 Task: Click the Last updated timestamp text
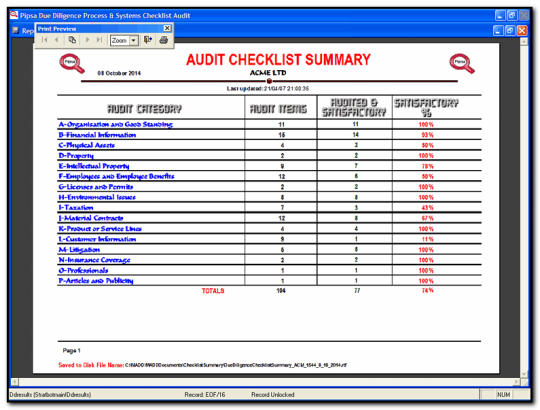(268, 88)
